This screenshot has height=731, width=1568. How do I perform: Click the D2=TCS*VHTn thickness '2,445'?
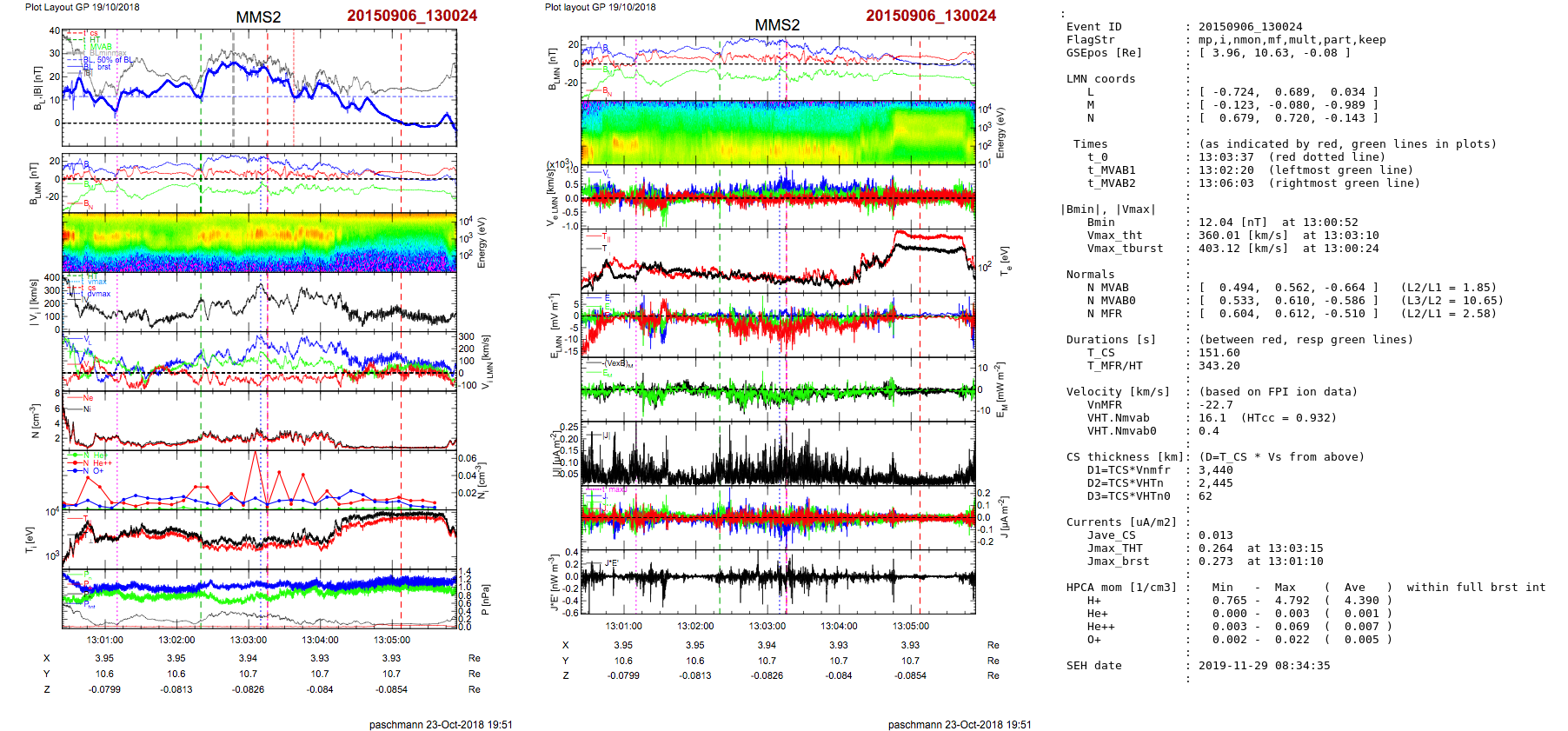point(1215,483)
